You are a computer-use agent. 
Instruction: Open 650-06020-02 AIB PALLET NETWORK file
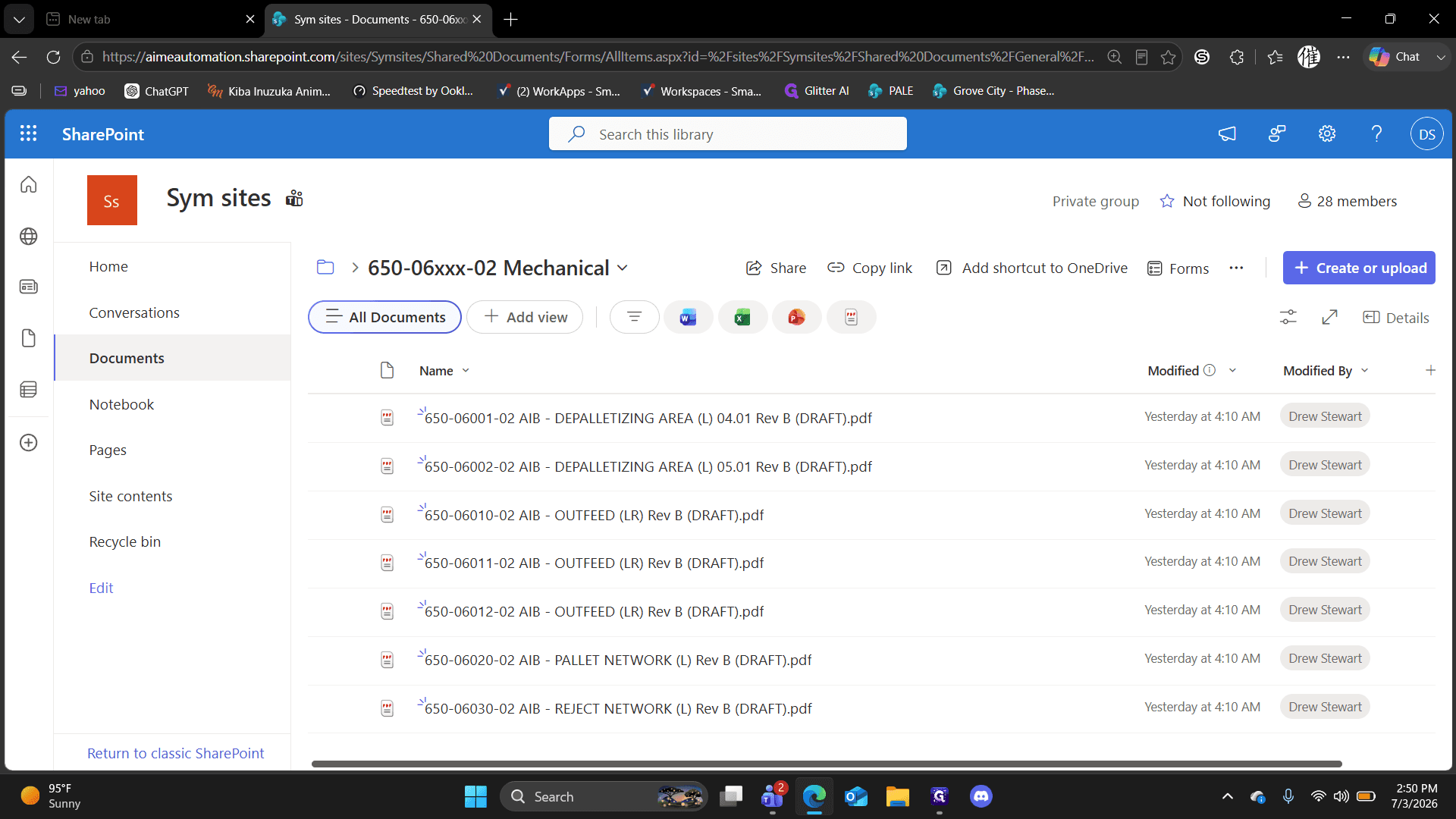coord(618,660)
